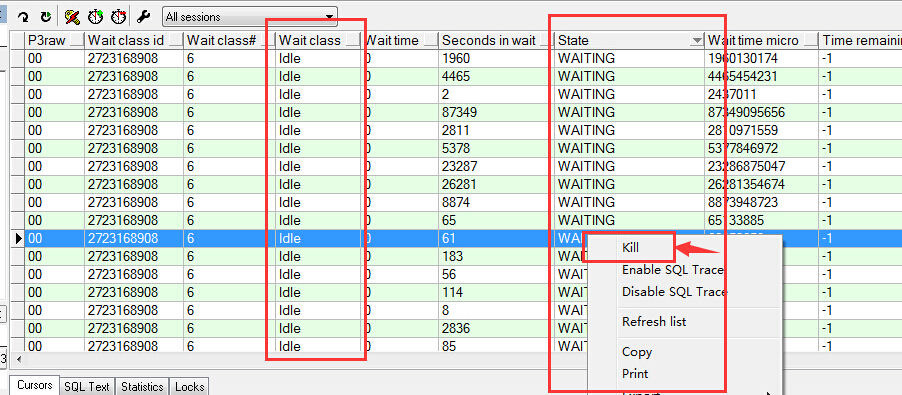Select seconds in wait cell 1960
The height and width of the screenshot is (395, 902).
[497, 58]
